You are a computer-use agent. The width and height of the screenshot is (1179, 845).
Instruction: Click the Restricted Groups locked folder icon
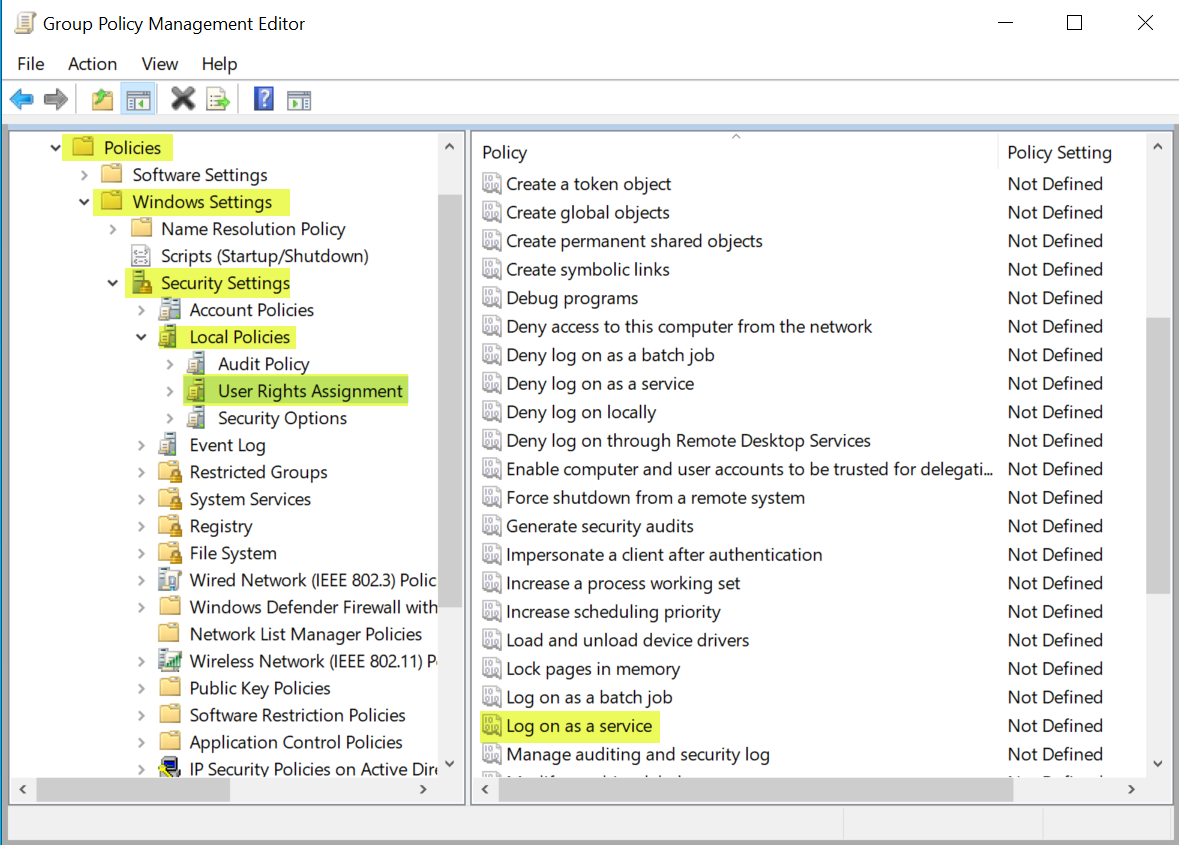point(170,472)
